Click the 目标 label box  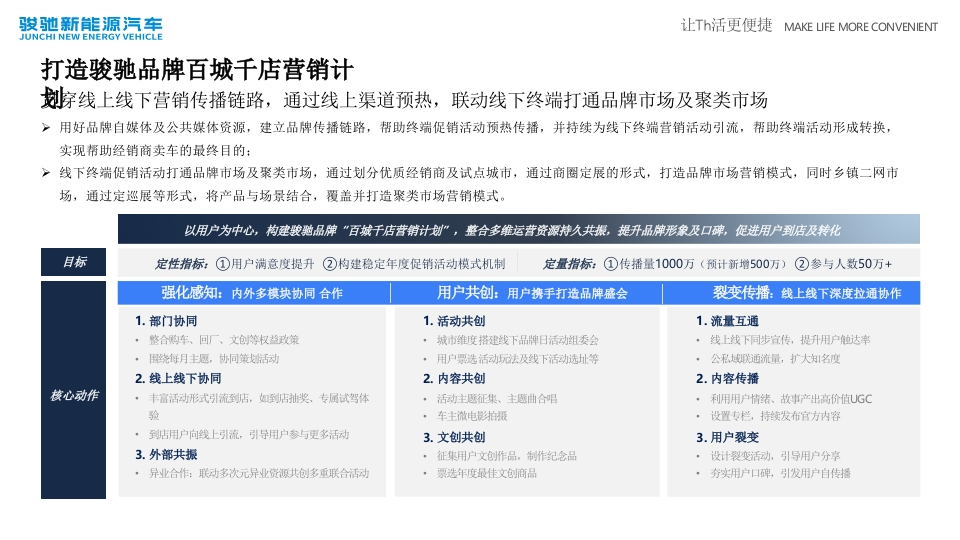click(x=76, y=262)
